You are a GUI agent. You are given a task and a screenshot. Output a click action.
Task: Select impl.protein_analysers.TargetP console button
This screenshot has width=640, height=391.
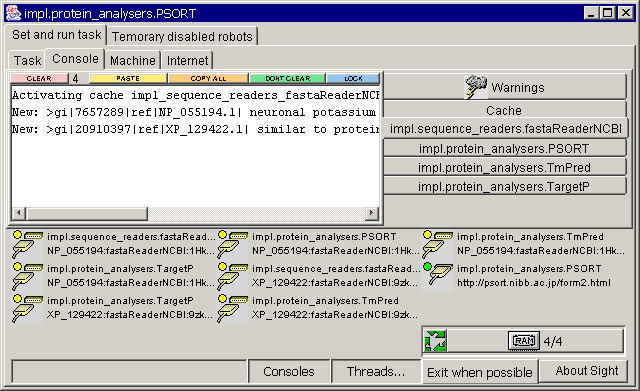coord(504,187)
